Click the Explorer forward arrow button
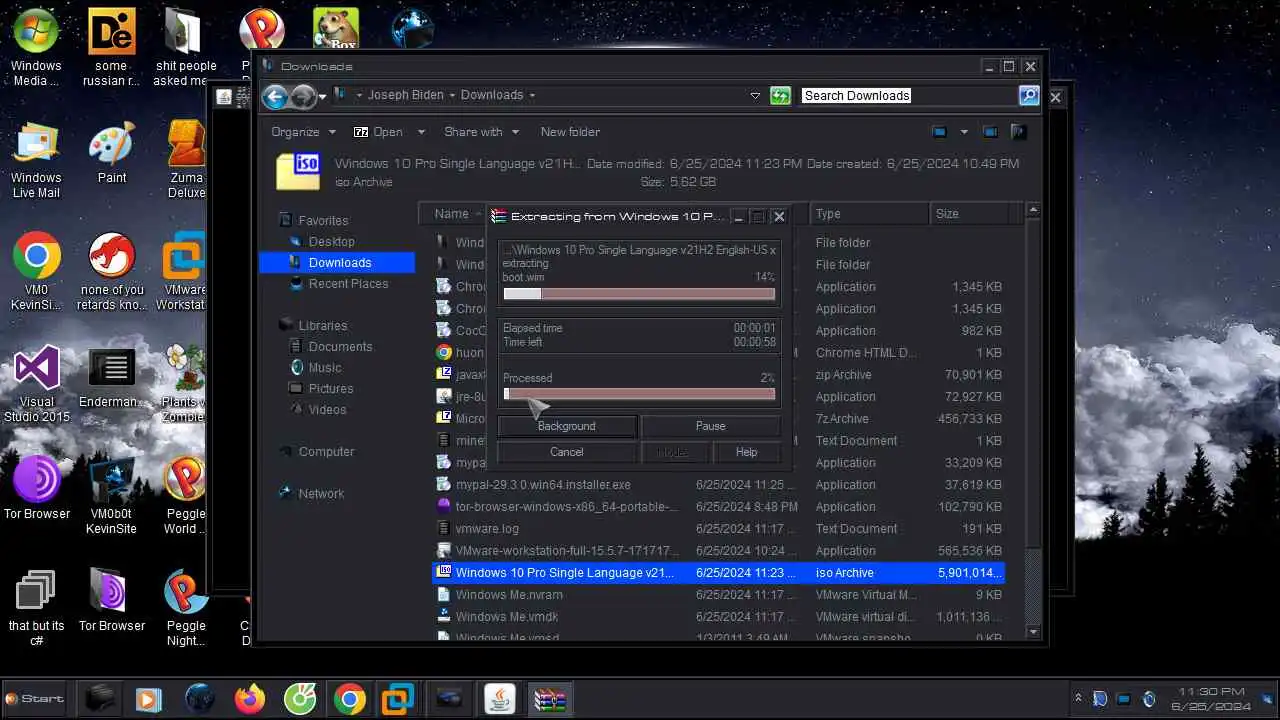 (x=303, y=96)
